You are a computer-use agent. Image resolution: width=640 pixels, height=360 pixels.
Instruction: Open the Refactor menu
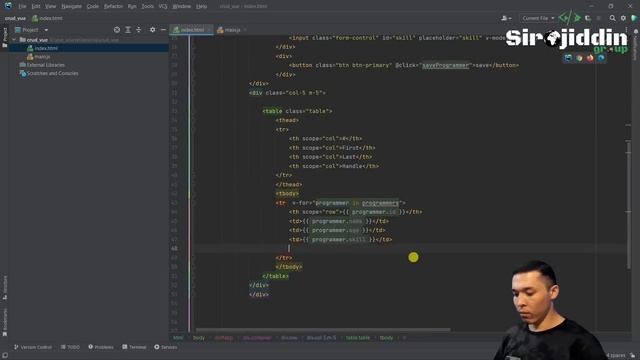pos(113,7)
